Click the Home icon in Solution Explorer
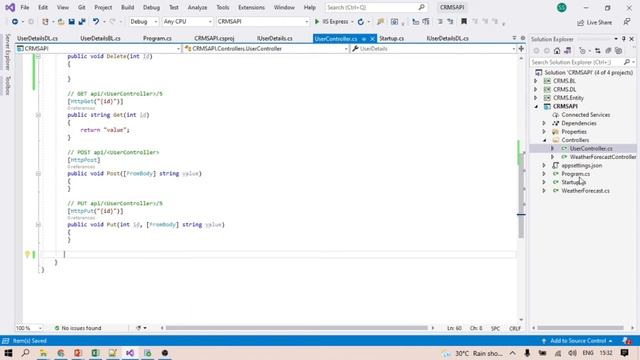The image size is (640, 360). (557, 51)
